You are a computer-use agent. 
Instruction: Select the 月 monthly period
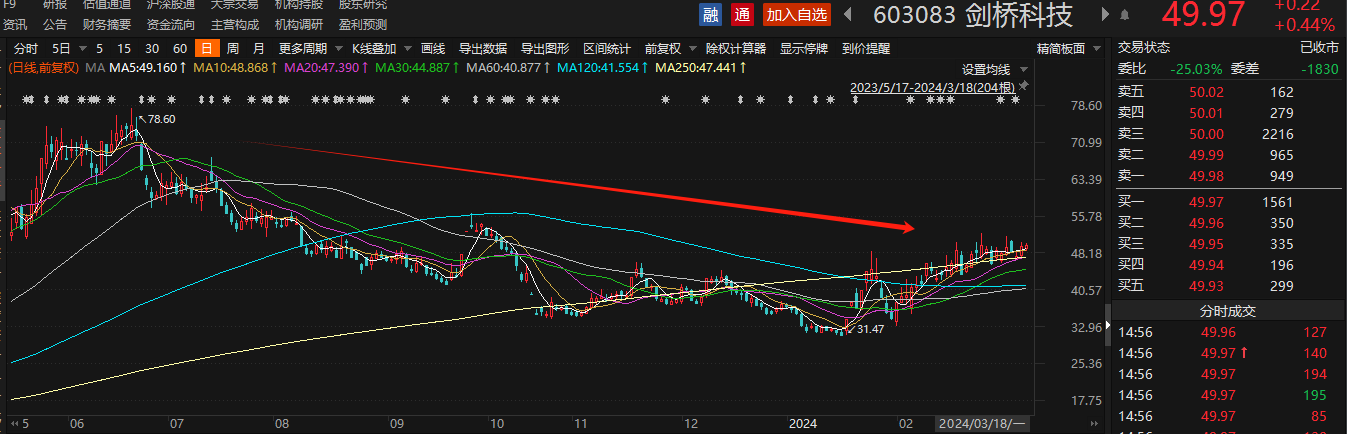259,49
